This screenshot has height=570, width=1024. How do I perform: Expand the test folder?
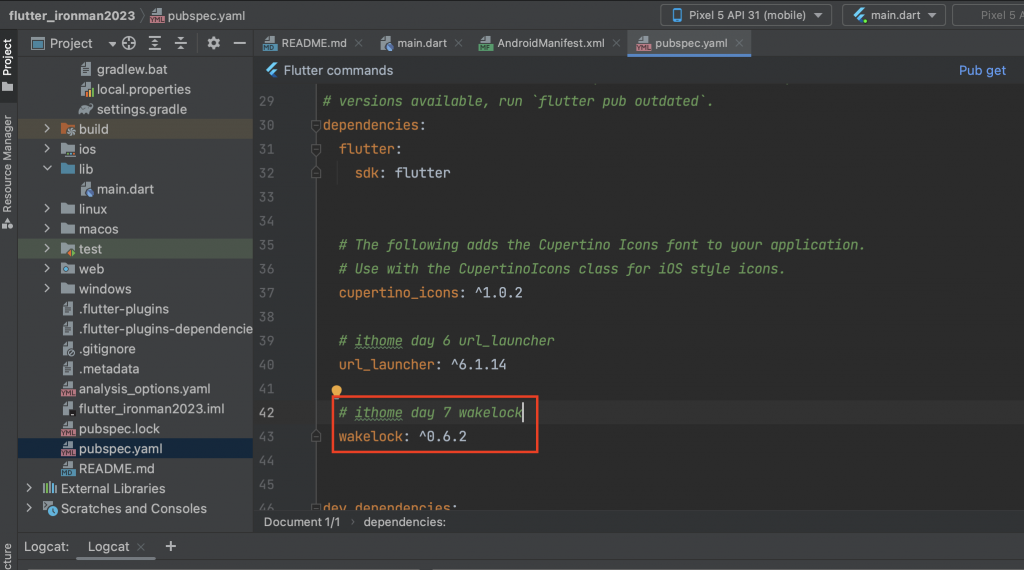point(47,249)
